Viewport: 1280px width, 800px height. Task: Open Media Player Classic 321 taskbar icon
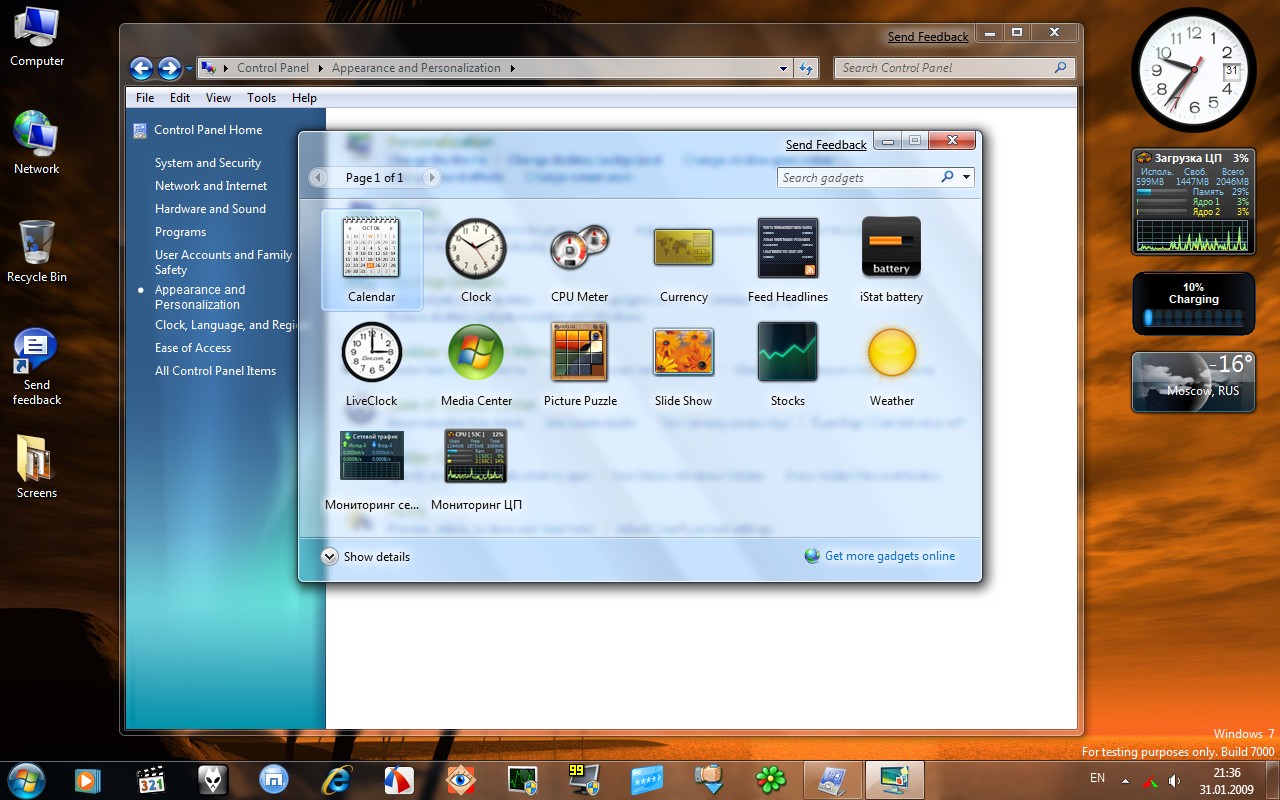pyautogui.click(x=150, y=779)
